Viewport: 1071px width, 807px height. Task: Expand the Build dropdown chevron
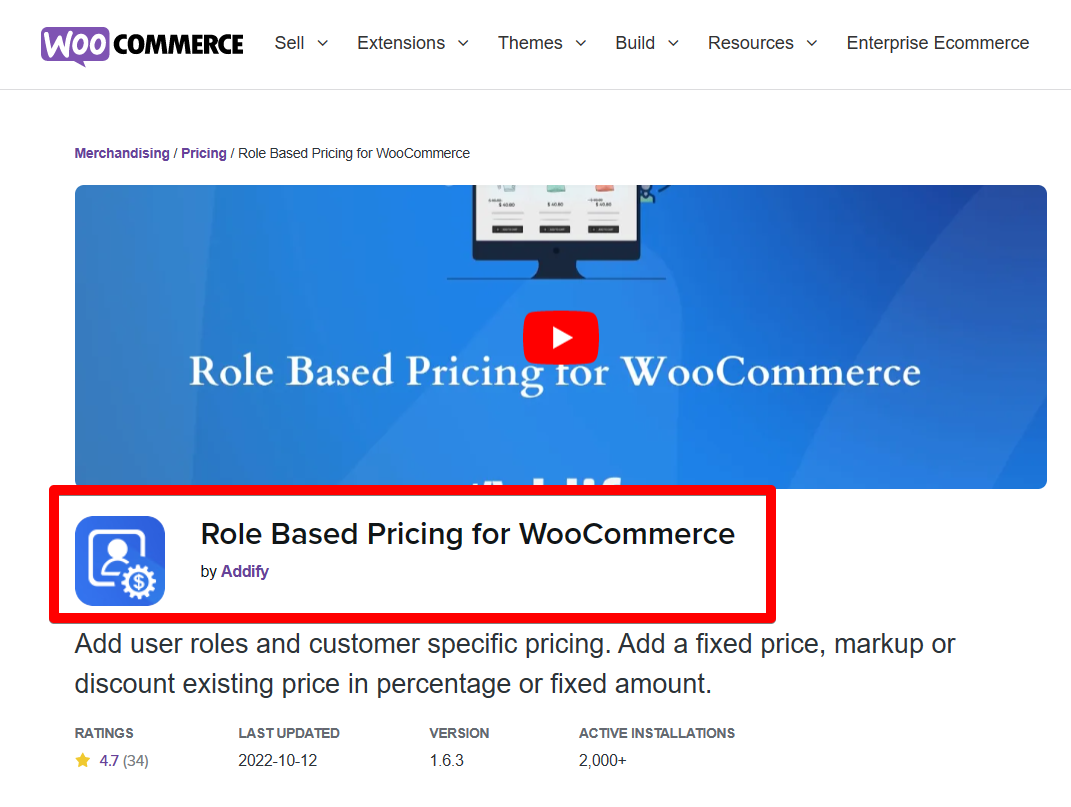pyautogui.click(x=673, y=43)
